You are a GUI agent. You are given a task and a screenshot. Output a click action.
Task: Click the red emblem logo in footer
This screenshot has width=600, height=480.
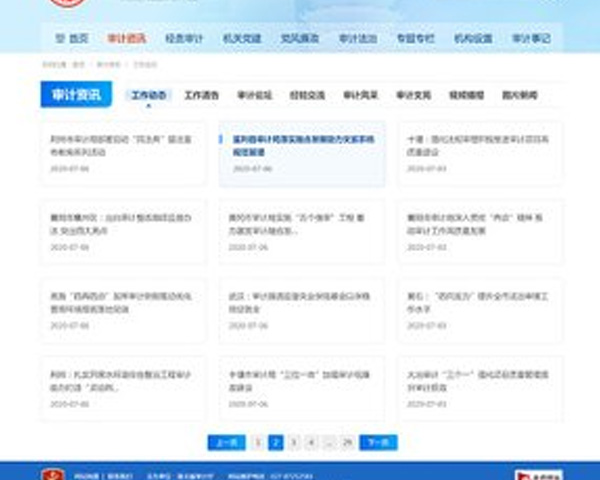click(53, 475)
